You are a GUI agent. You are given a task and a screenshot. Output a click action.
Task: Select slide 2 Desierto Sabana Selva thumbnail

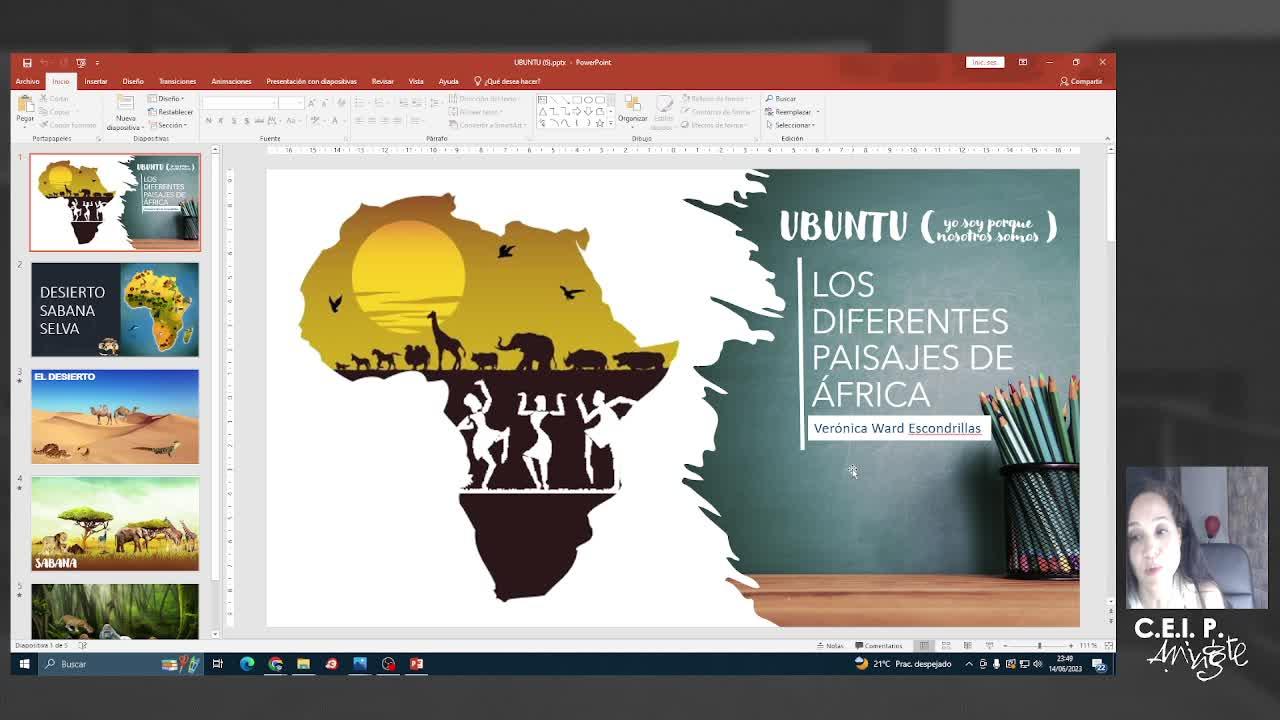click(x=115, y=310)
